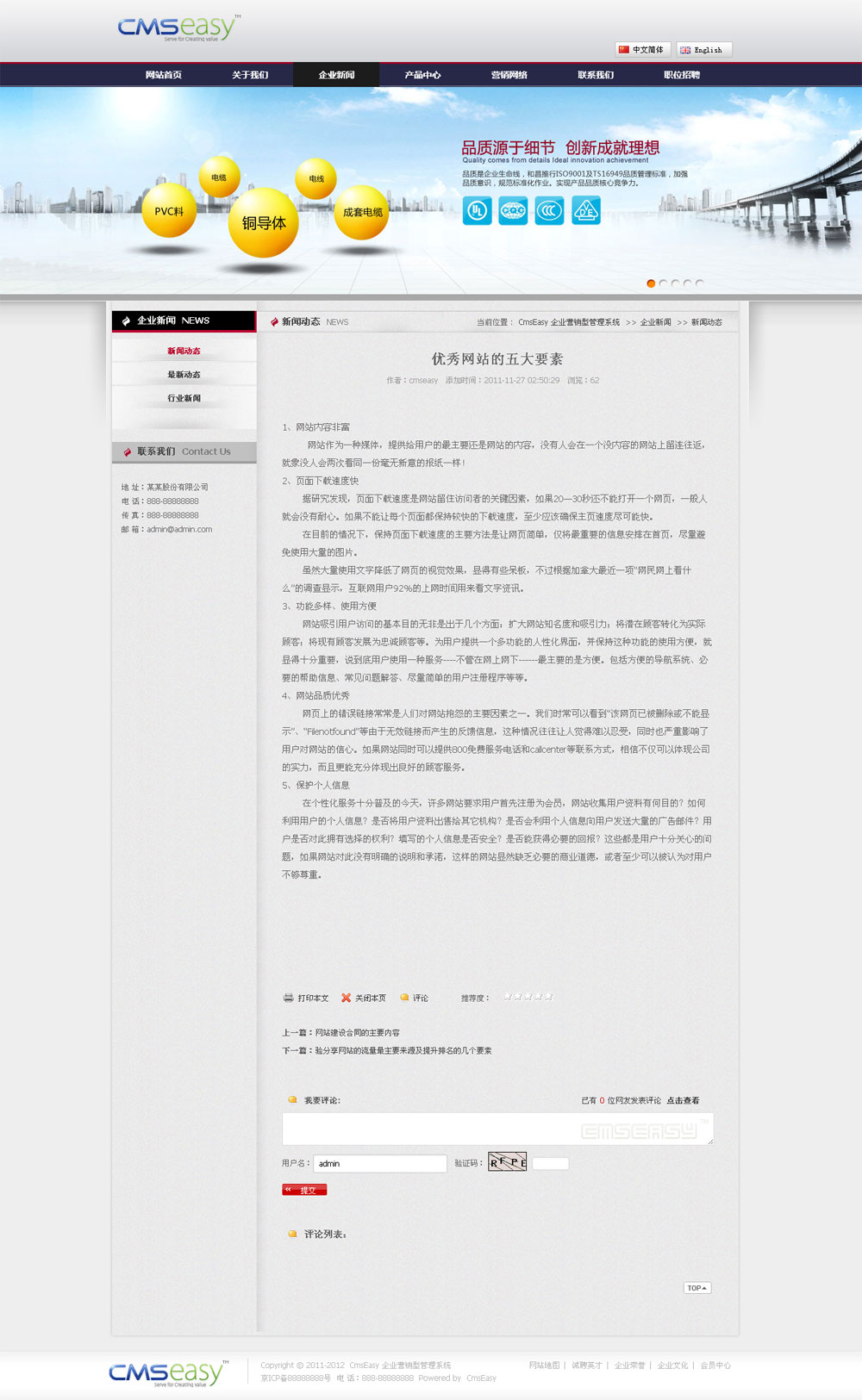Rate the article with the fifth star

click(549, 997)
